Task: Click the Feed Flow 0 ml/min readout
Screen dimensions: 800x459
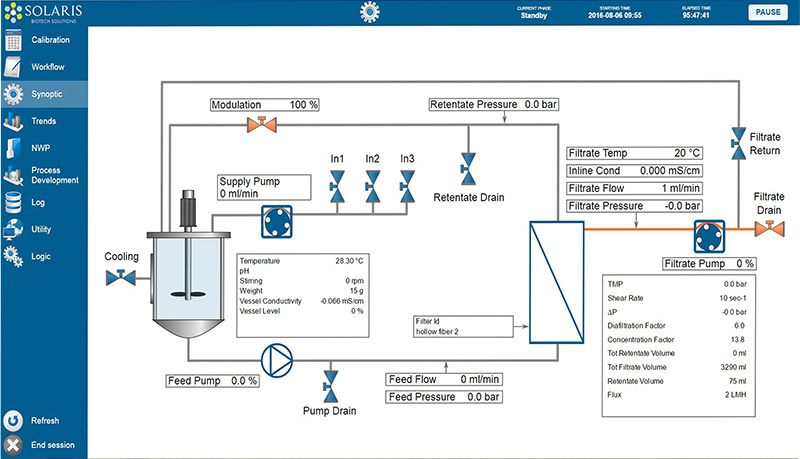Action: click(x=444, y=379)
